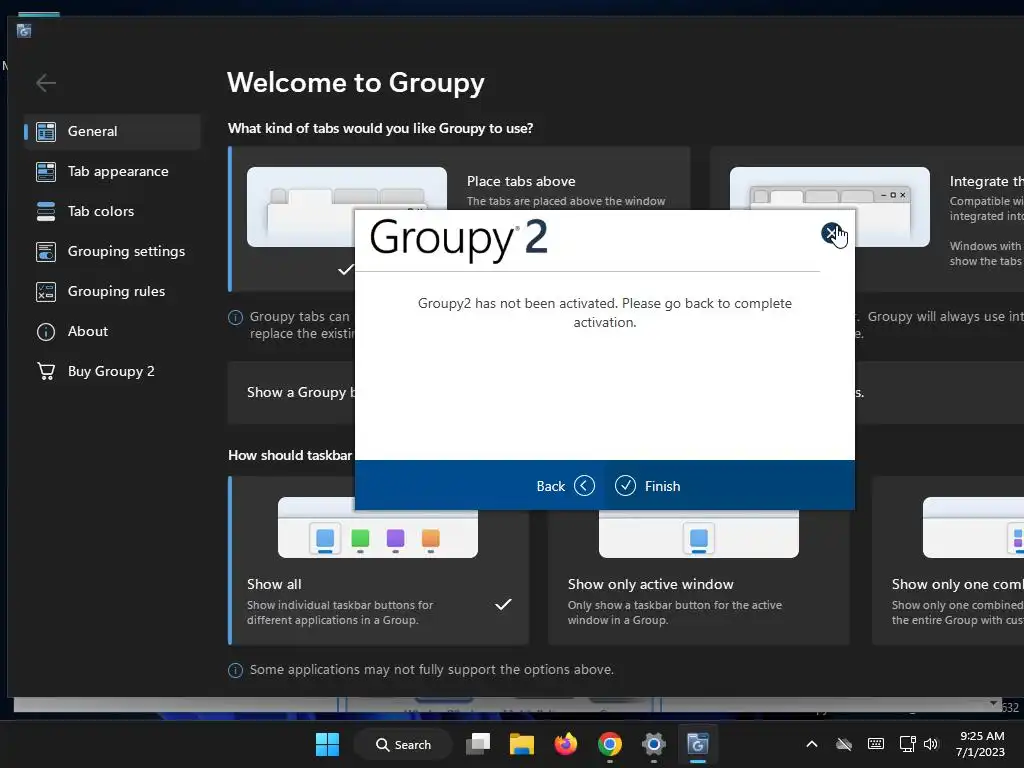Click the volume speaker tray icon
1024x768 pixels.
point(931,744)
